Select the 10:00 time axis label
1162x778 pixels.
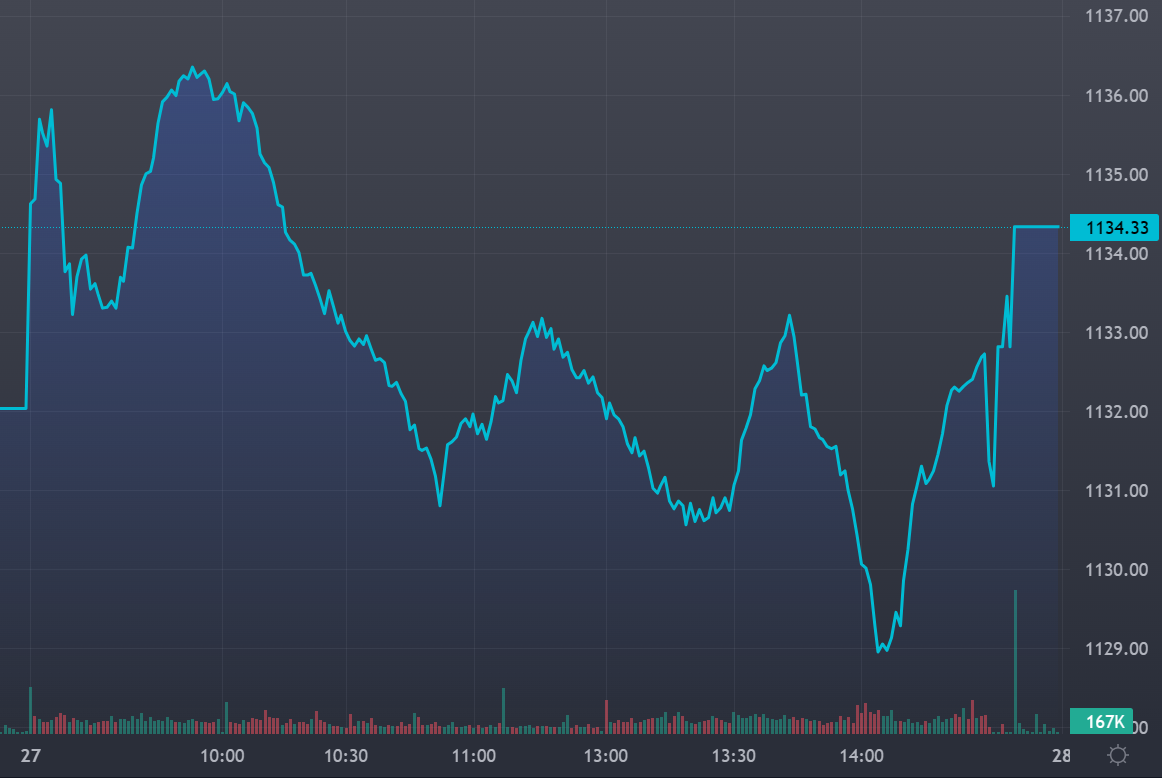click(222, 755)
